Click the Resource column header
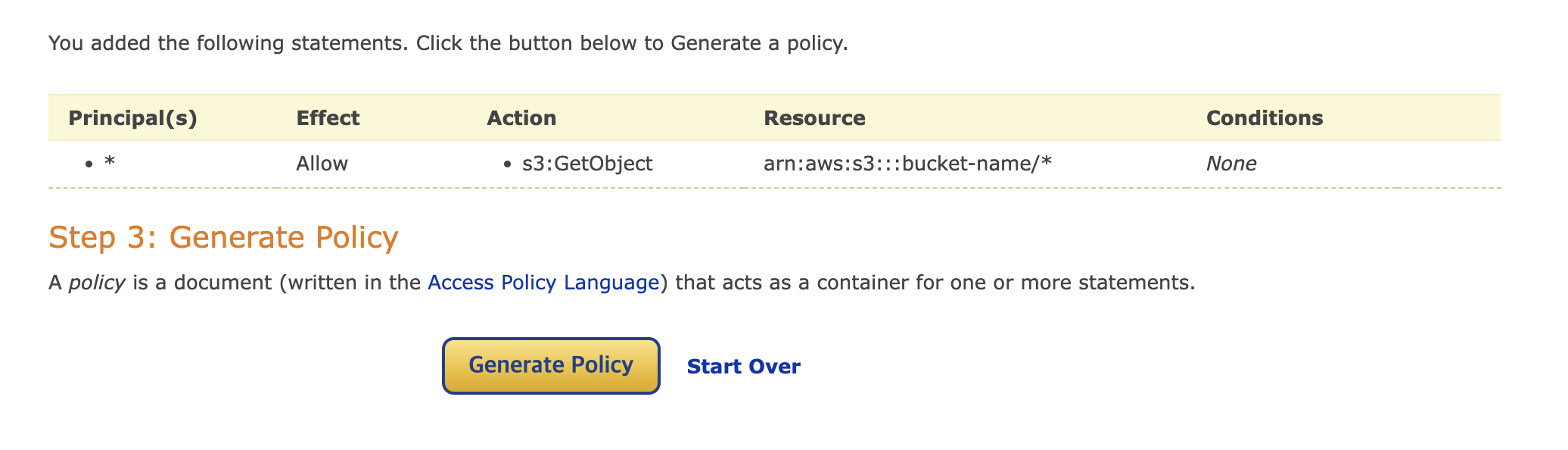The image size is (1568, 450). tap(814, 118)
